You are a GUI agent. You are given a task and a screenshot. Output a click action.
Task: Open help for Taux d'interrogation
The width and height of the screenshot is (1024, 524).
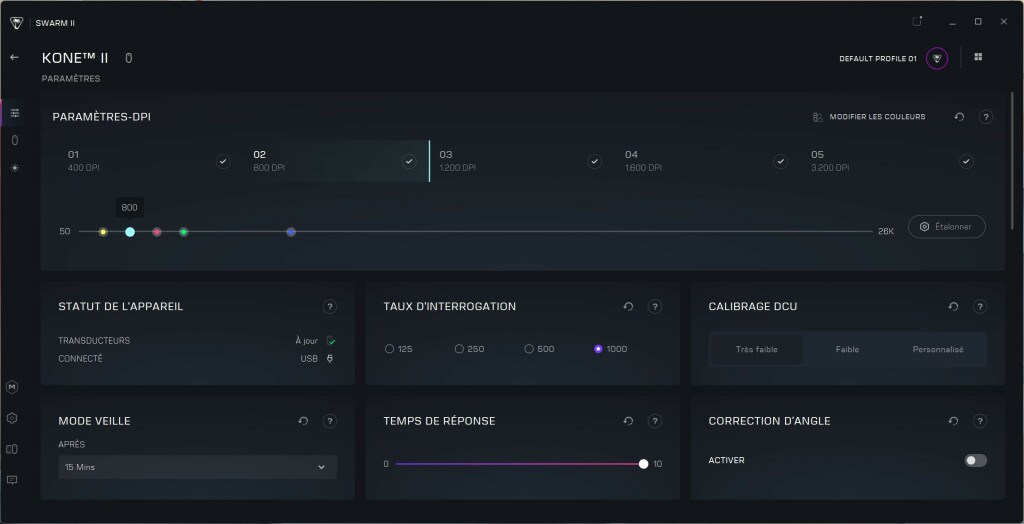[x=655, y=306]
